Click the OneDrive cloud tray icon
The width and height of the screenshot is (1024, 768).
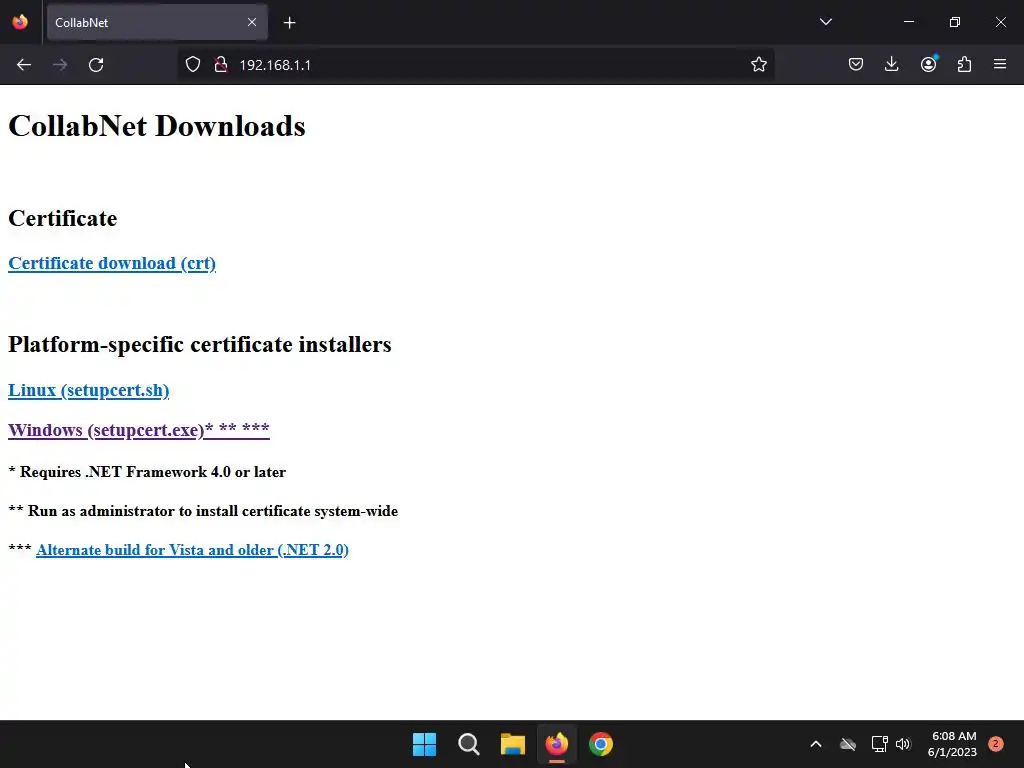click(x=848, y=744)
